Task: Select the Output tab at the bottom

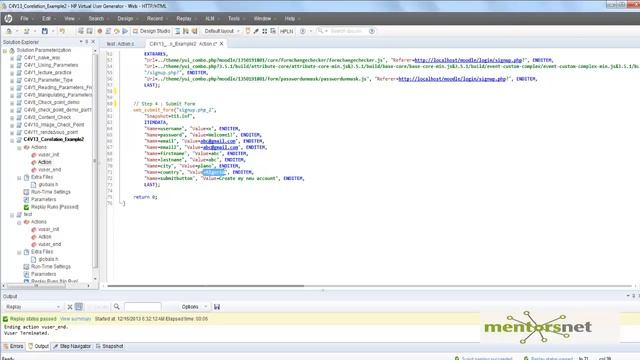Action: 38,346
